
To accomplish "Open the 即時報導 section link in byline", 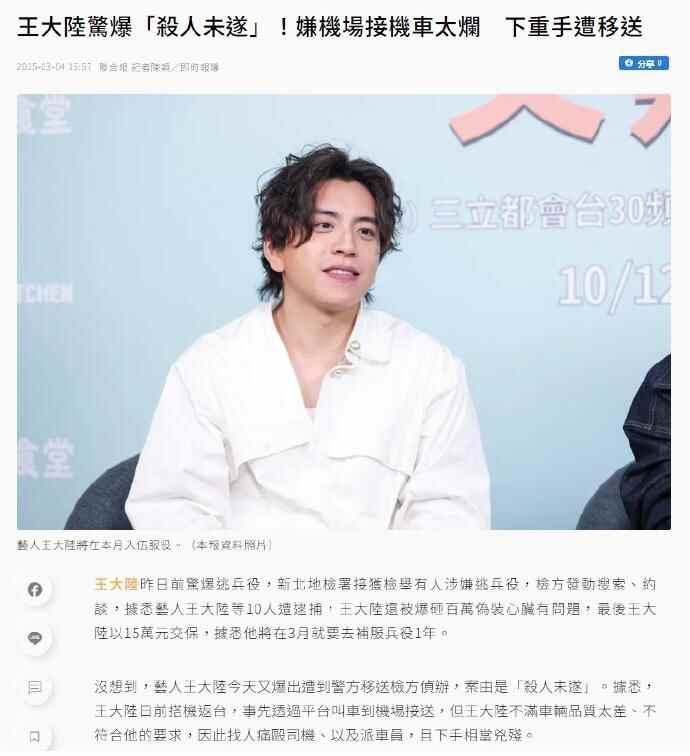I will (200, 67).
